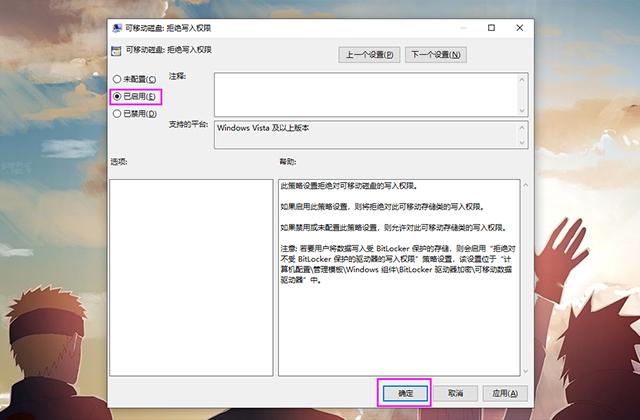This screenshot has width=640, height=420.
Task: Click up arrow of supported platform scrollbar
Action: click(522, 128)
